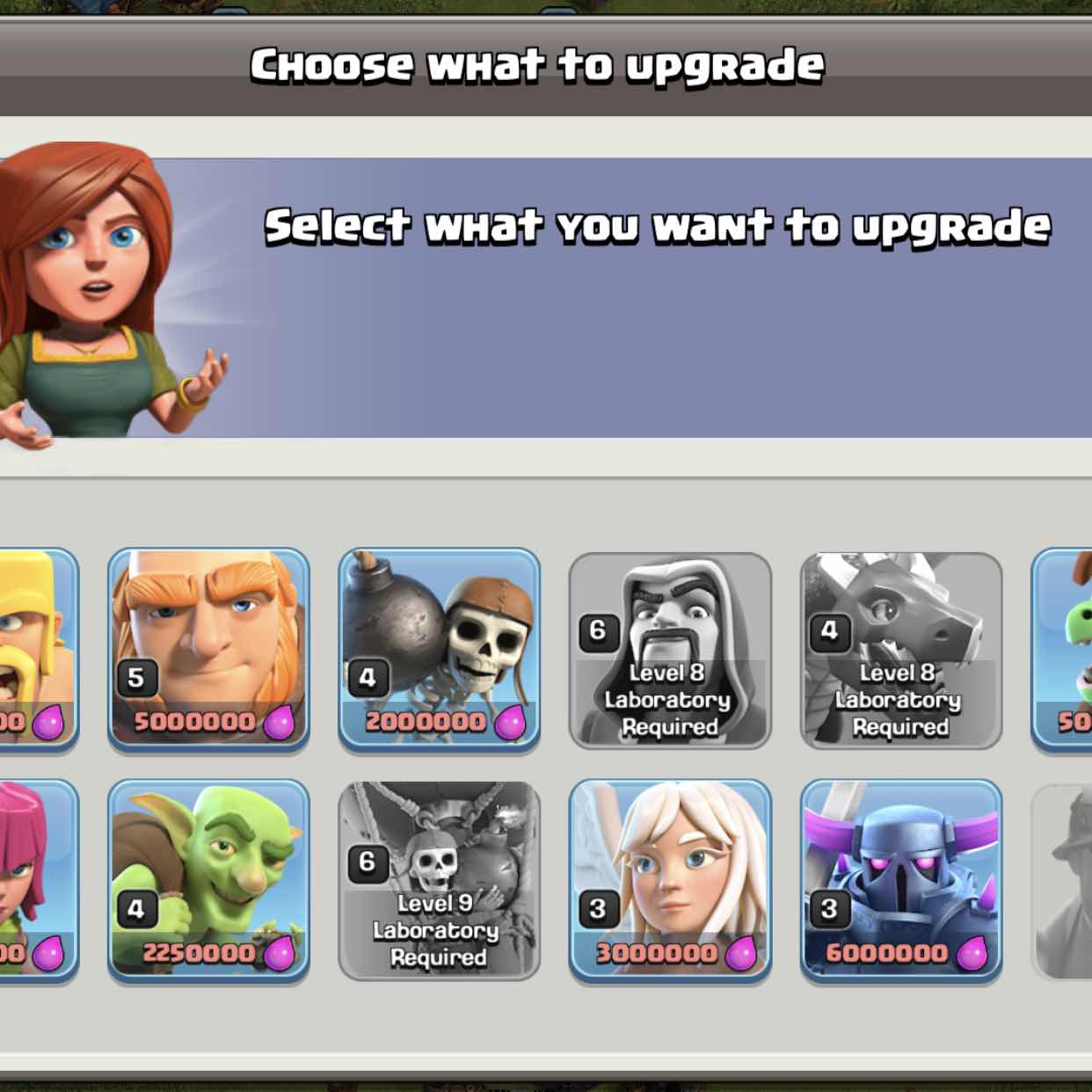Screen dimensions: 1092x1092
Task: Choose the Healer upgrade card
Action: point(670,881)
